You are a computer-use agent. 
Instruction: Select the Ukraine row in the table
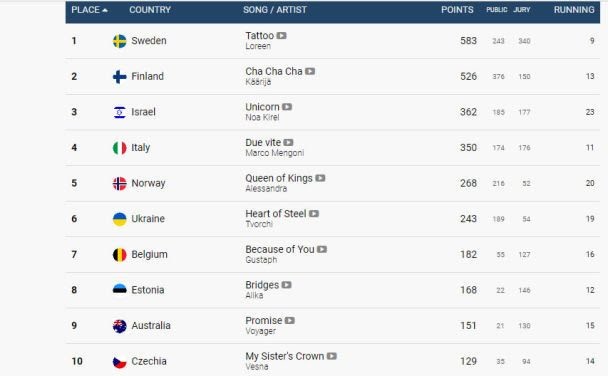333,219
